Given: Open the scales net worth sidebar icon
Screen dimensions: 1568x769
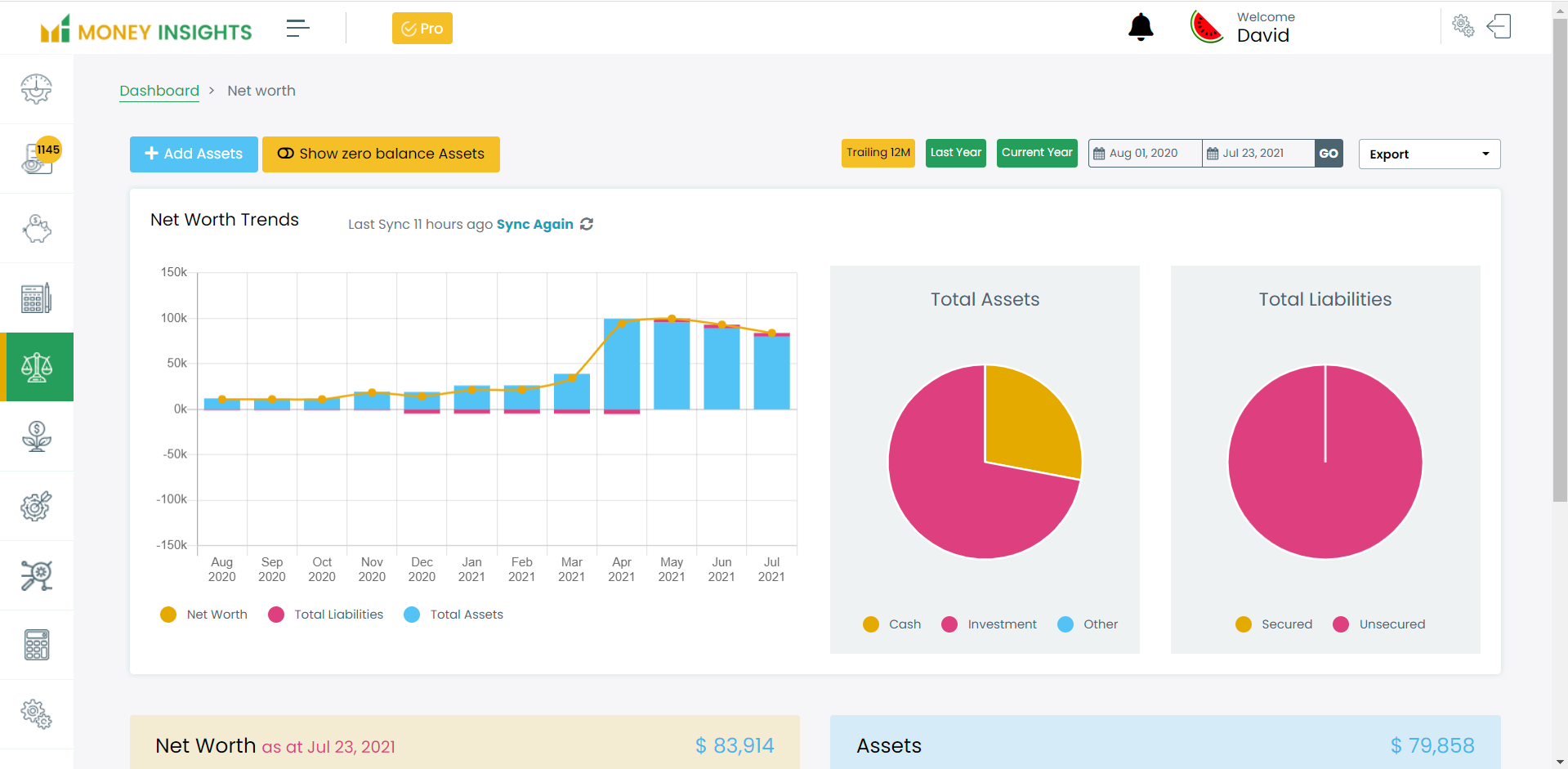Looking at the screenshot, I should tap(37, 368).
